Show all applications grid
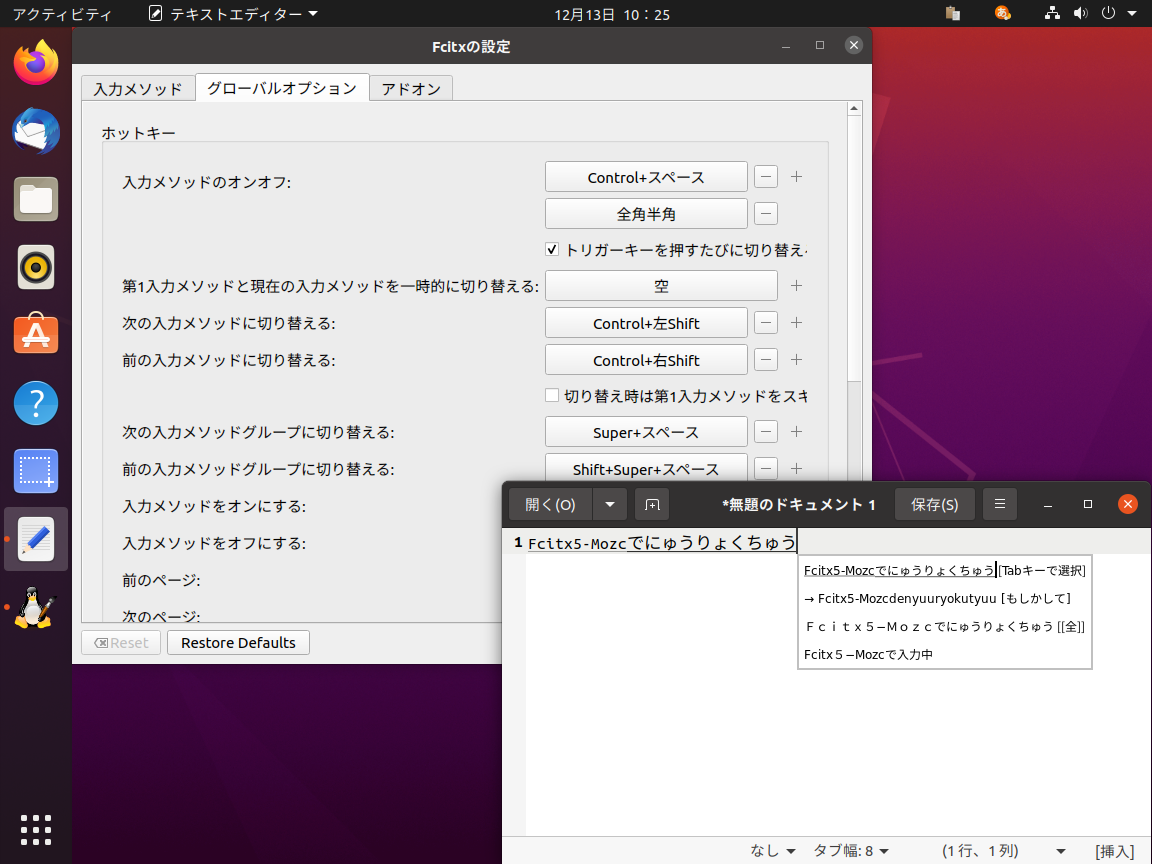The image size is (1152, 864). (36, 830)
